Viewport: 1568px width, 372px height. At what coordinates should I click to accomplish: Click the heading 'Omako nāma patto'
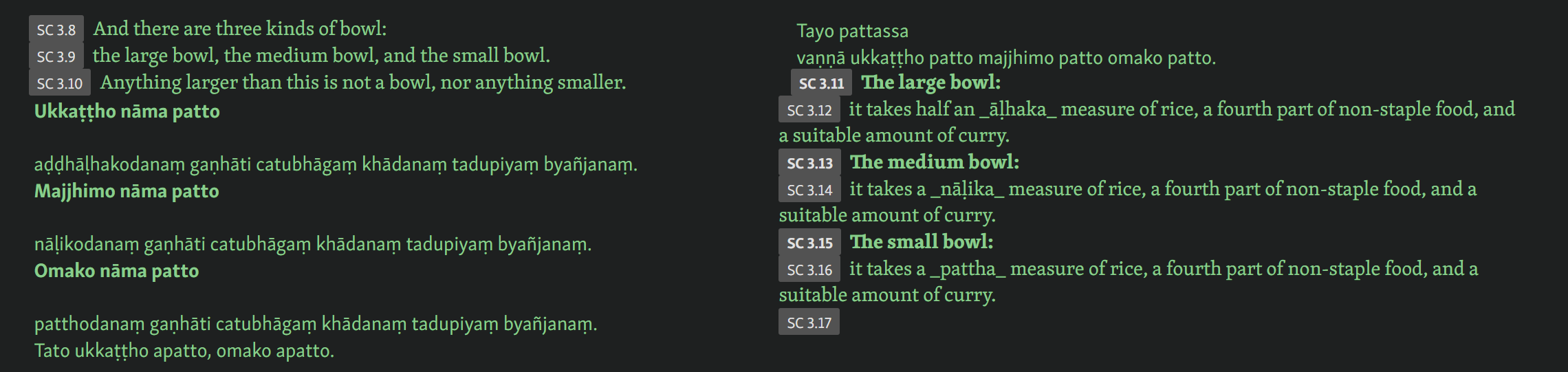(117, 271)
